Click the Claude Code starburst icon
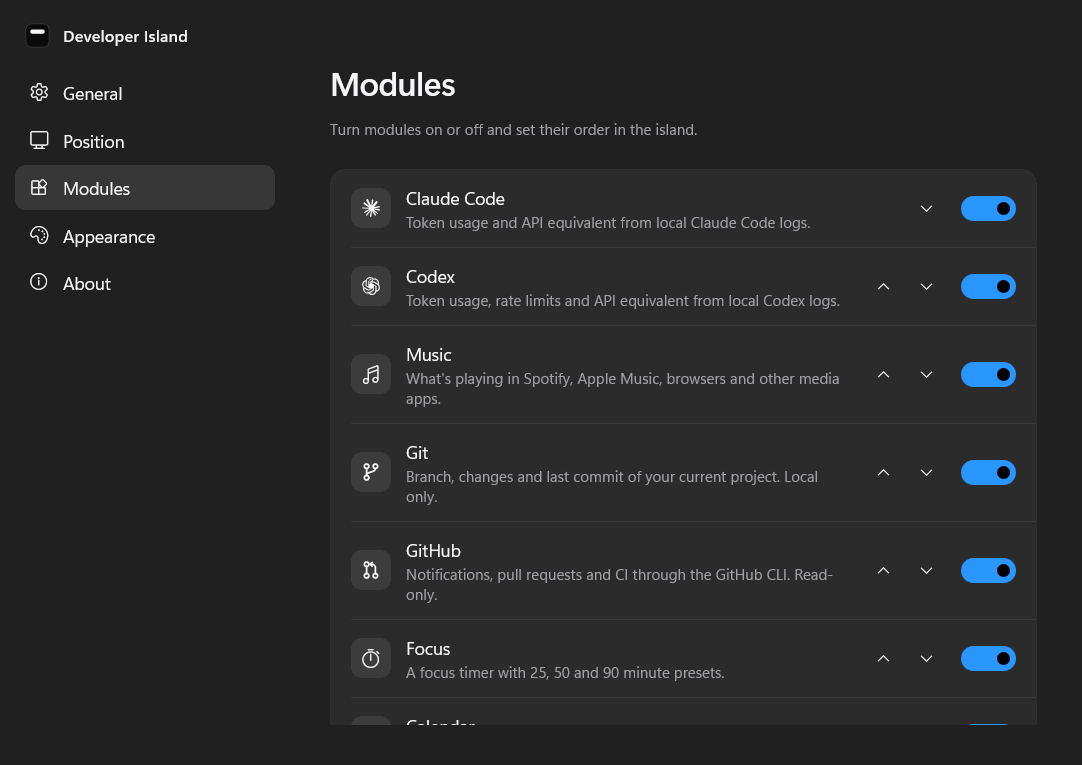Viewport: 1082px width, 765px height. (371, 208)
